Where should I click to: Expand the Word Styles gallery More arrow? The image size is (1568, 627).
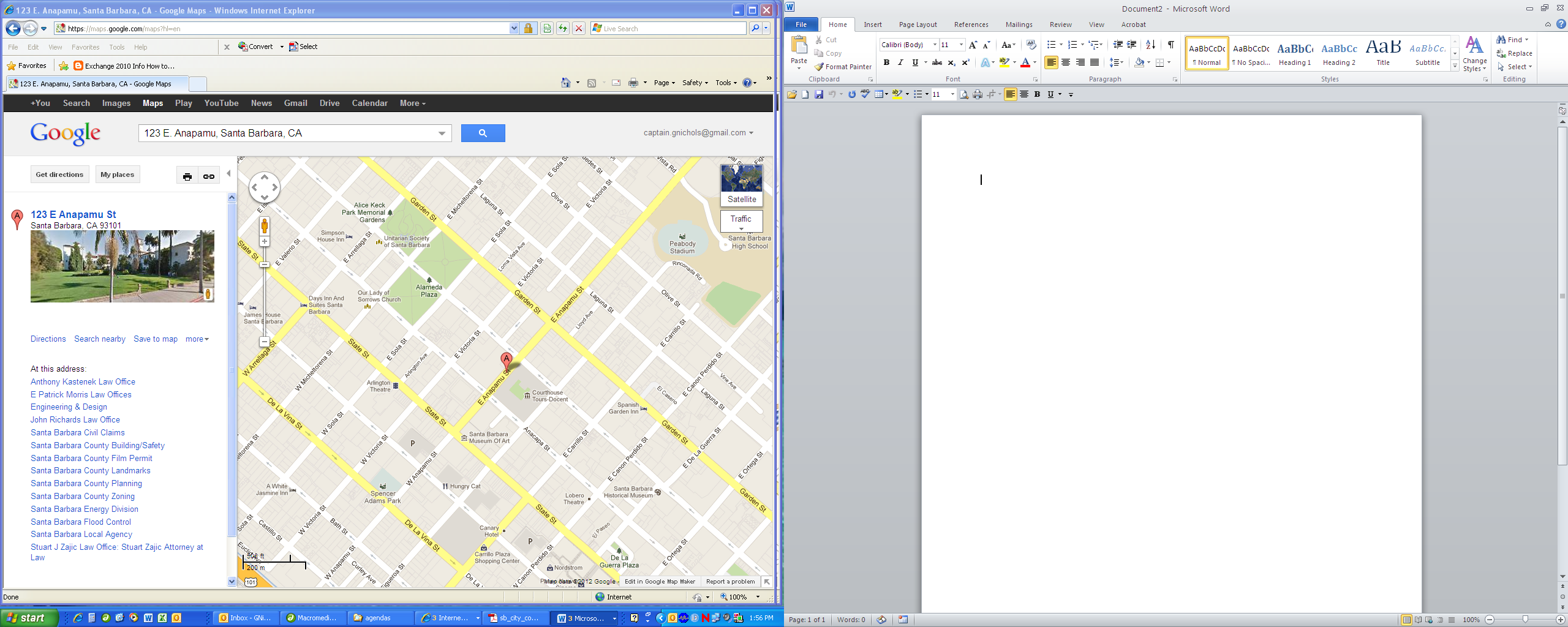pos(1455,66)
